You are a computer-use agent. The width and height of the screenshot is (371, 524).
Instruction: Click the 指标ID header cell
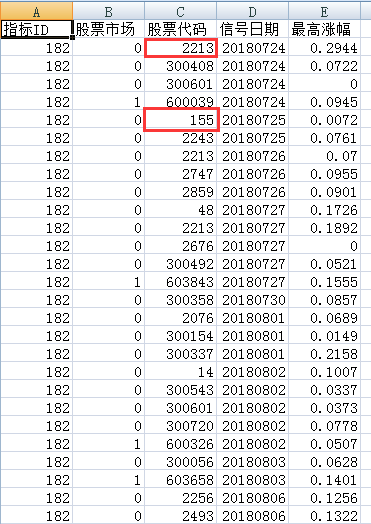(x=36, y=29)
